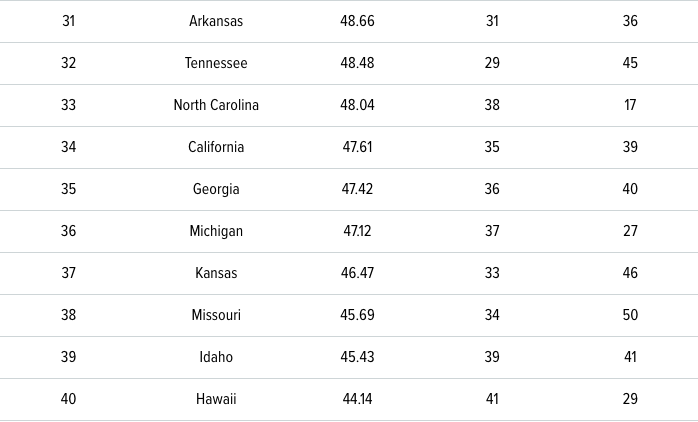Screen dimensions: 698x422
Task: Click the Missouri state cell
Action: pyautogui.click(x=216, y=315)
